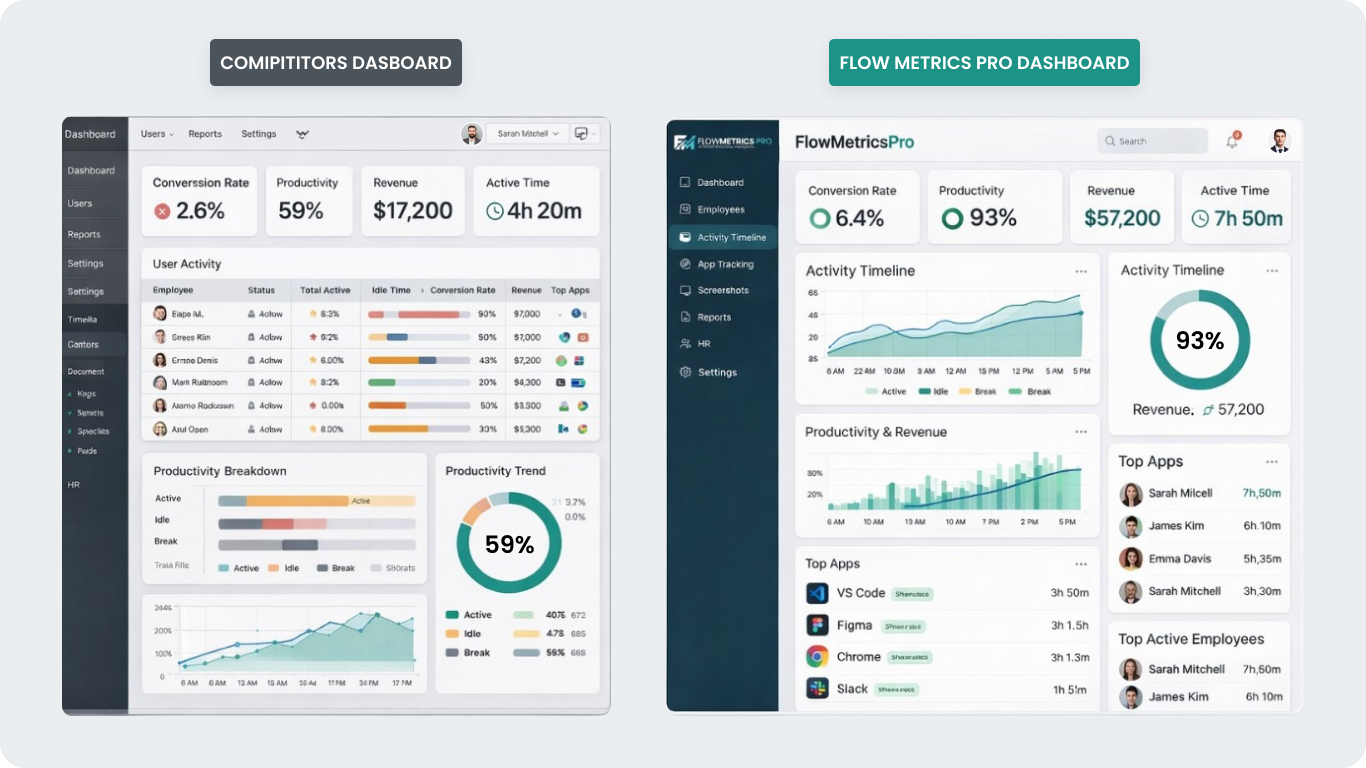
Task: Click the Figma app icon
Action: point(817,625)
